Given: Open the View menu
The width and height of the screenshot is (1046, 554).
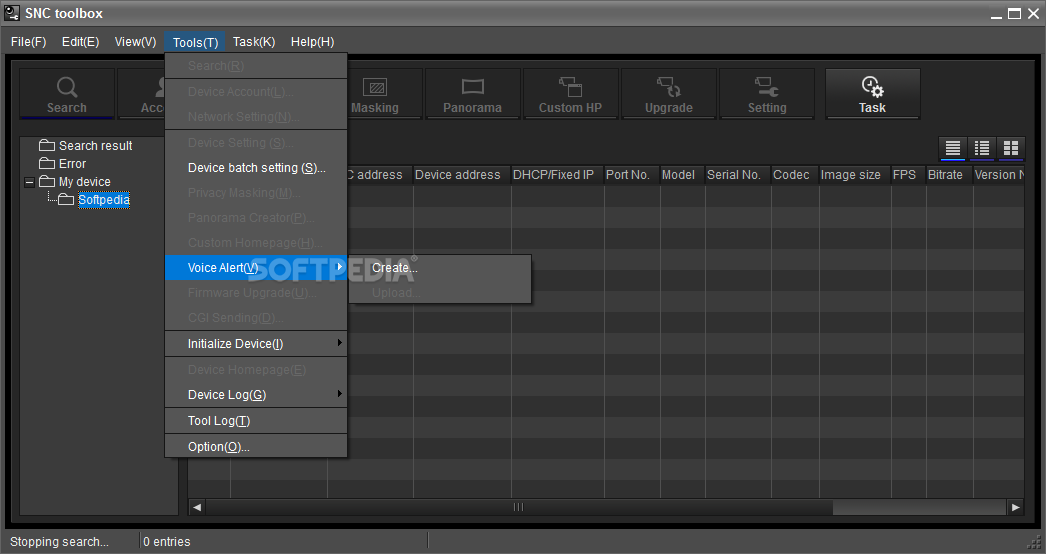Looking at the screenshot, I should coord(135,41).
